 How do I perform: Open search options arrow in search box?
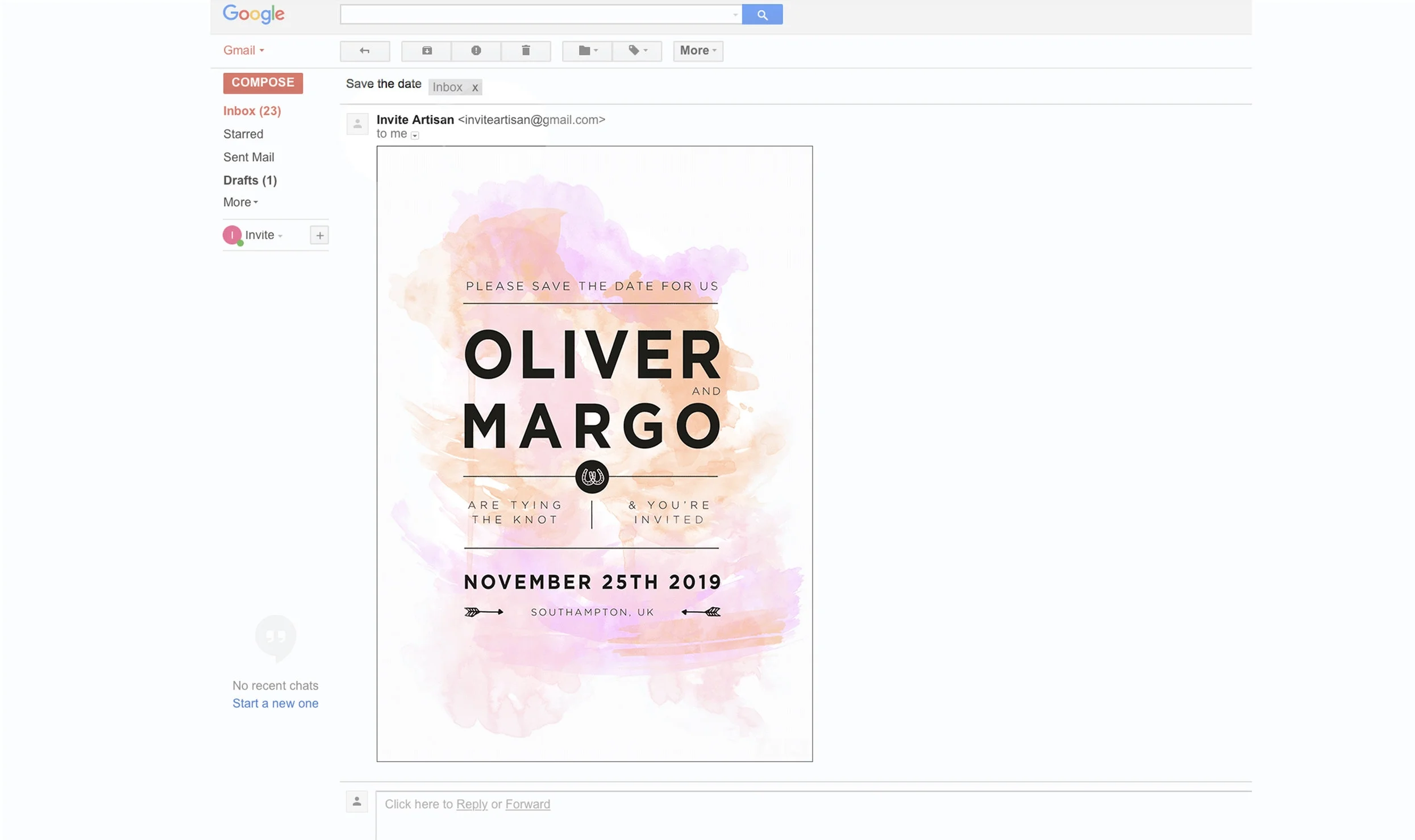click(735, 15)
